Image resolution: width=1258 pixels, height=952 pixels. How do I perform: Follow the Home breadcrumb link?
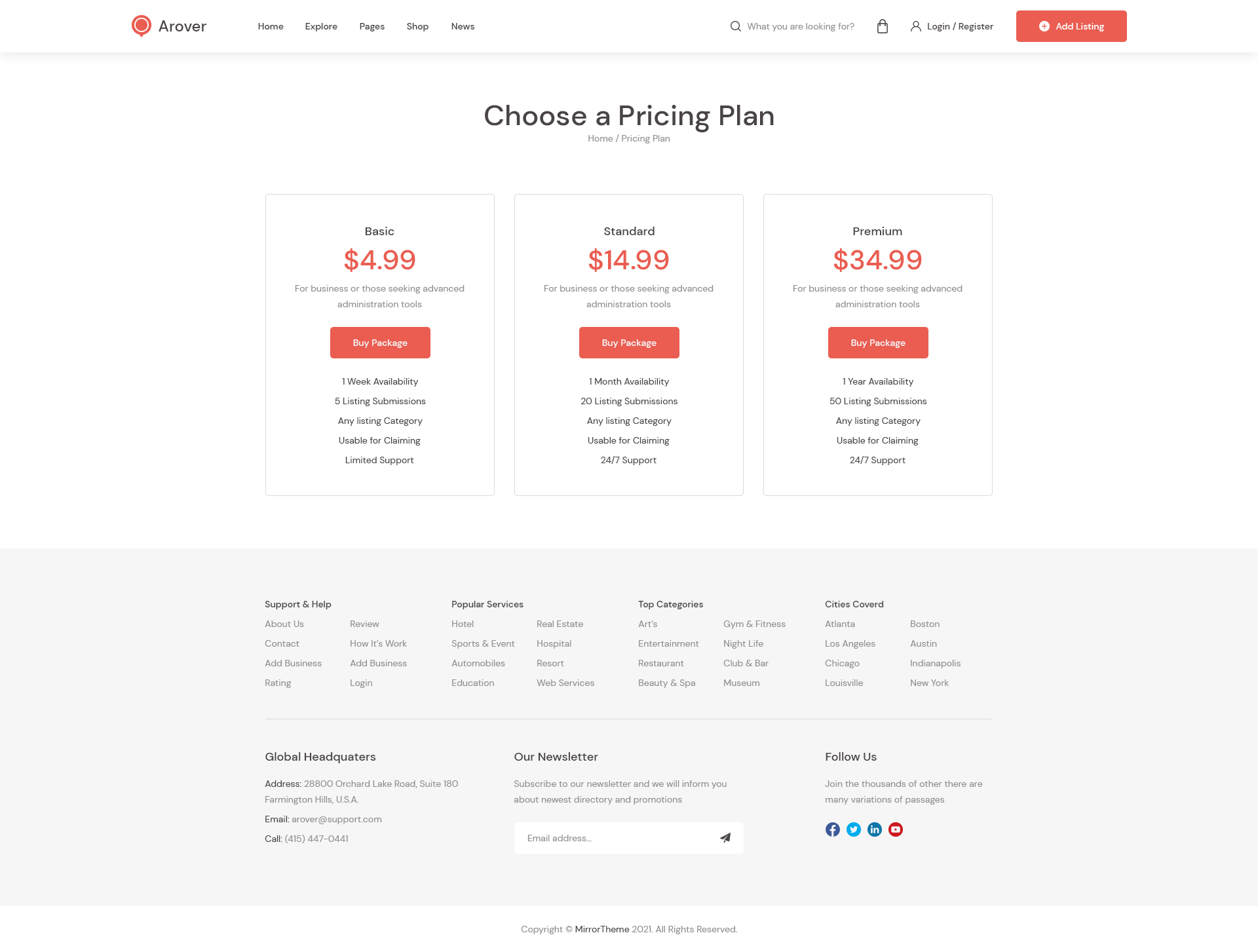(600, 138)
